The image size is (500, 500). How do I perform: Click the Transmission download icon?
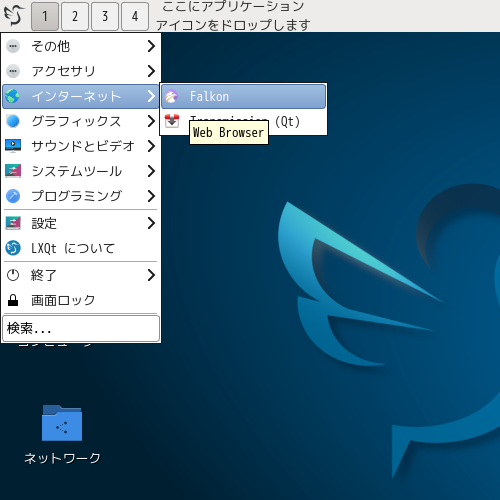point(172,121)
